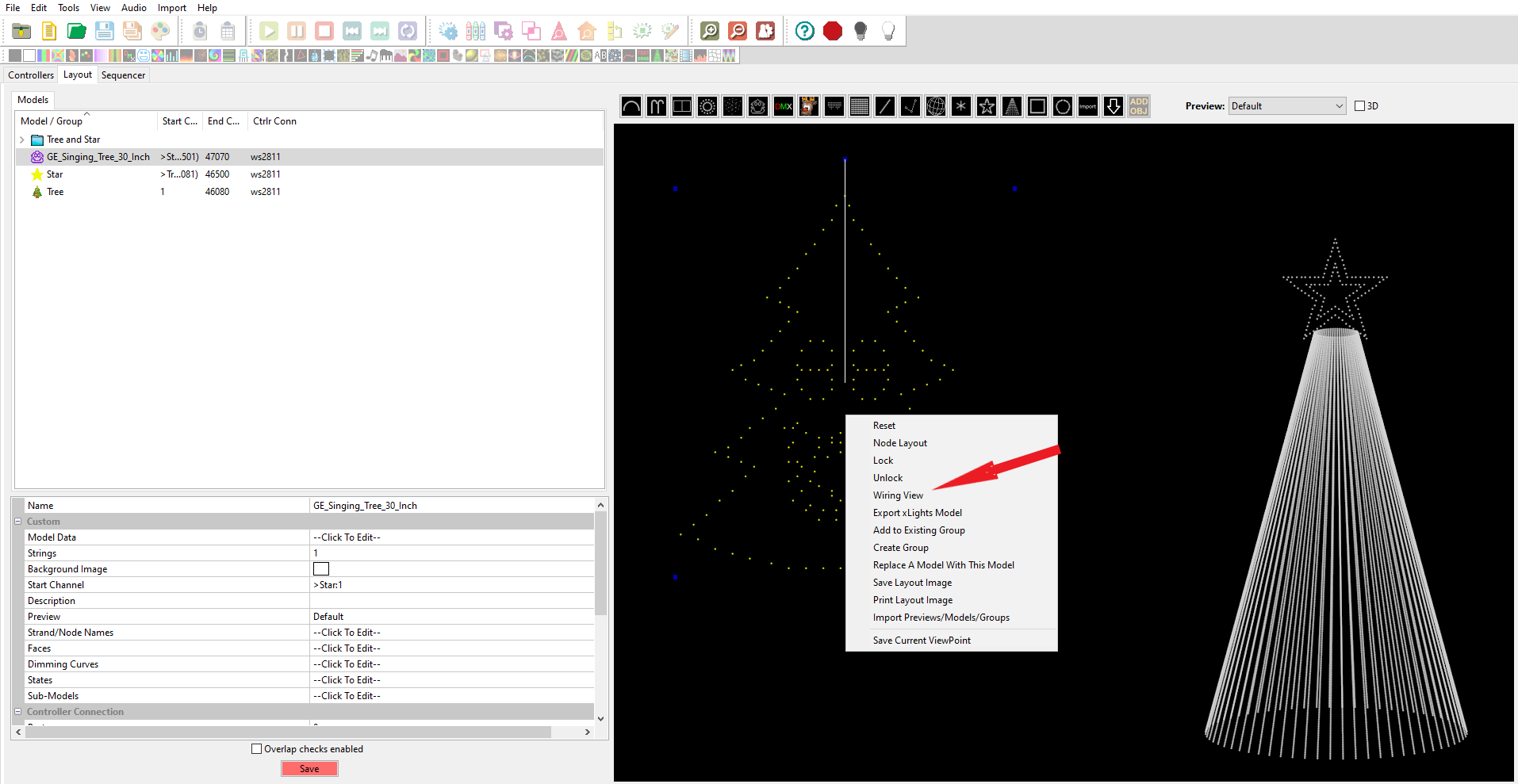The width and height of the screenshot is (1518, 784).
Task: Select the Star model tool
Action: 987,106
